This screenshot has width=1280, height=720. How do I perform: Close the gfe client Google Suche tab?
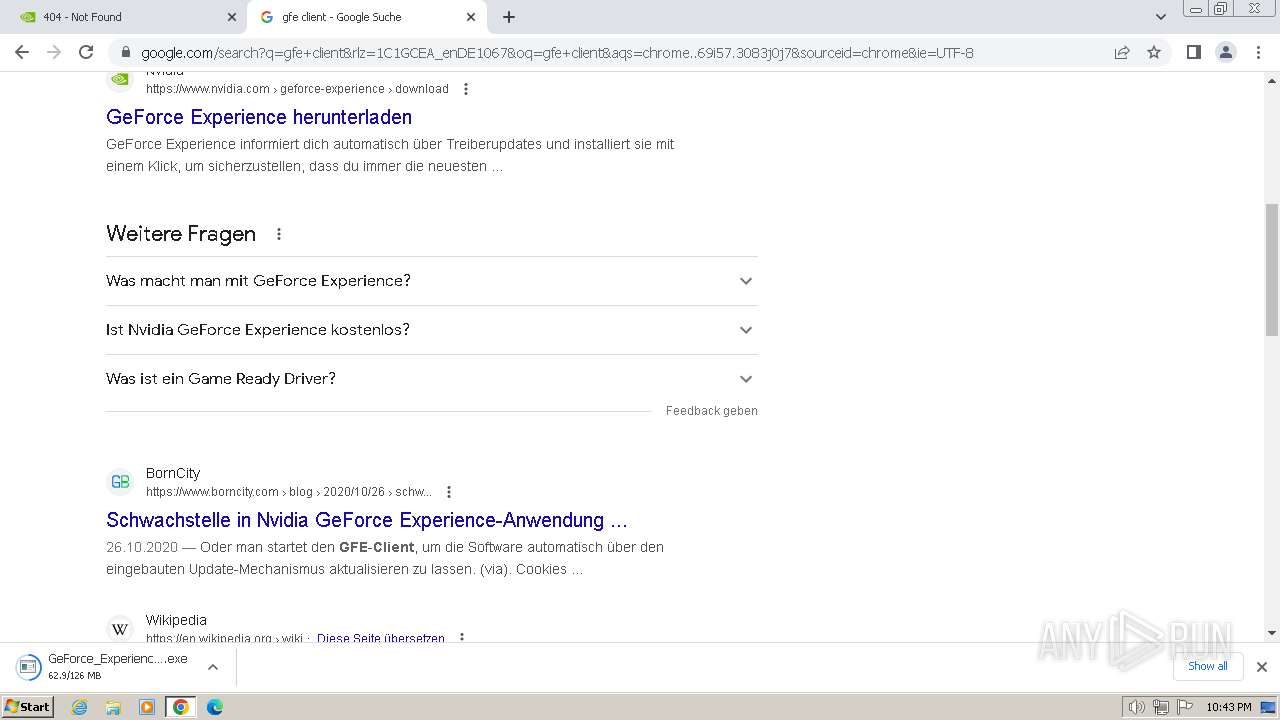point(471,17)
